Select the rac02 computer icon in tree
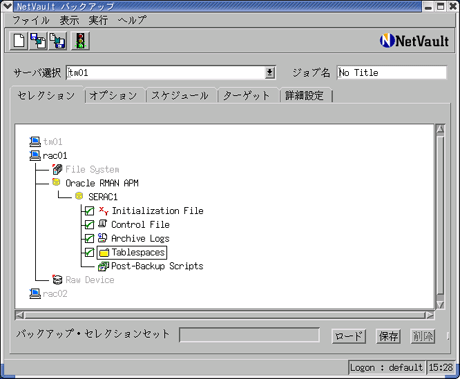Viewport: 460px width, 379px height. pos(35,293)
